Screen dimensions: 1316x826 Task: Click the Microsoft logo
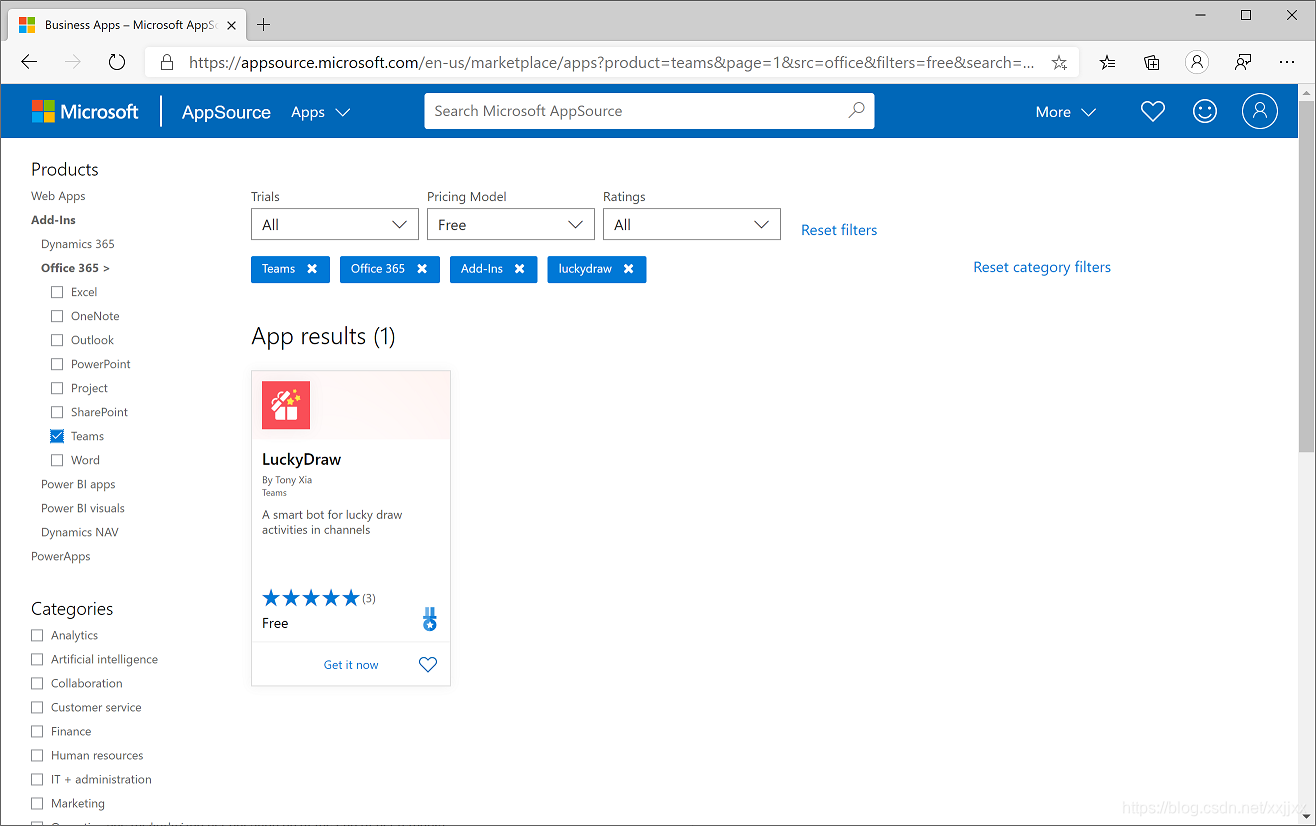pos(85,112)
